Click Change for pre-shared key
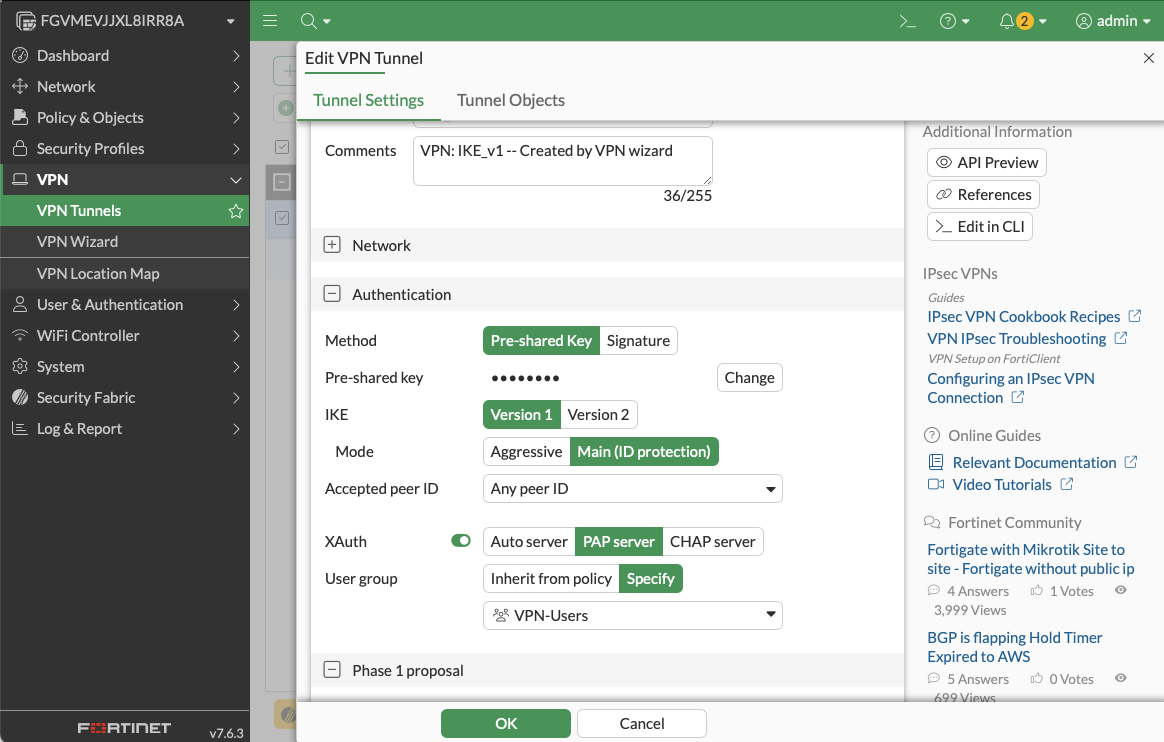The image size is (1164, 742). point(750,378)
